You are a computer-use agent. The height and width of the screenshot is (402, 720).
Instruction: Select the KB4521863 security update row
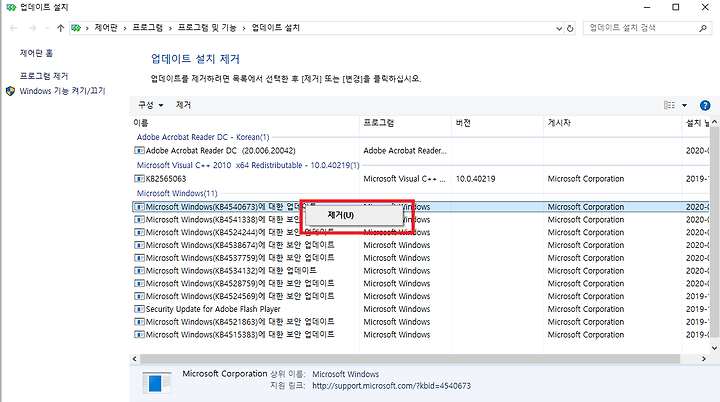point(420,322)
